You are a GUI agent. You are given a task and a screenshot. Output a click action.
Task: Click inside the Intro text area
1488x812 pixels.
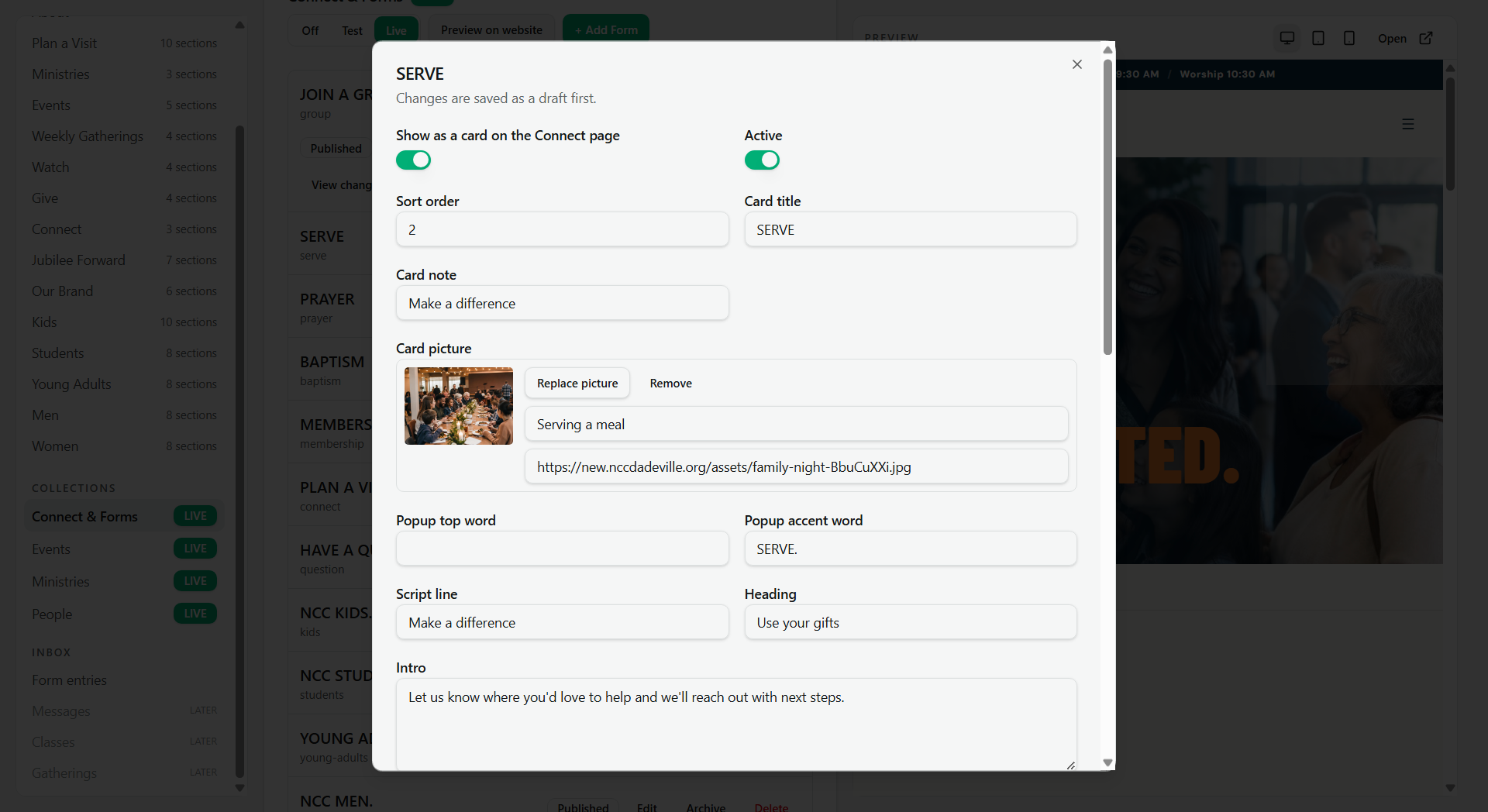[x=736, y=724]
